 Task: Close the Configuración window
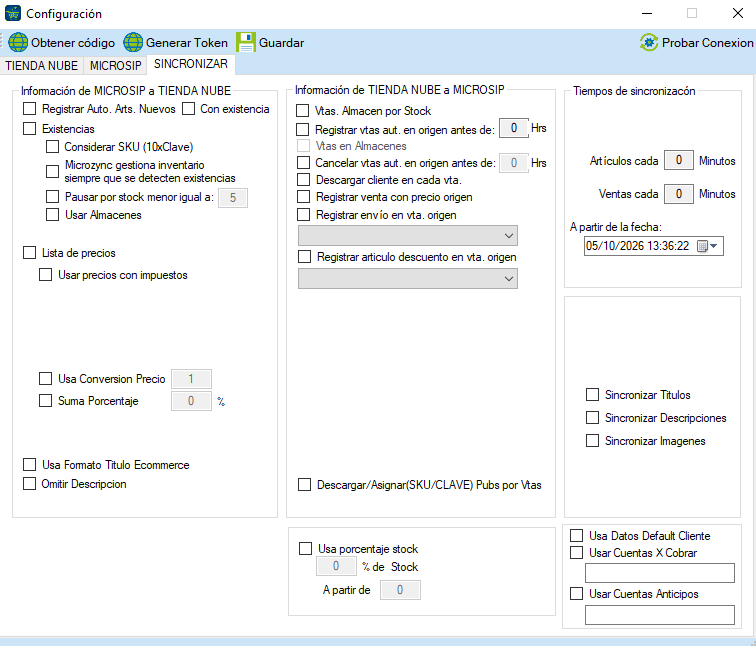click(x=738, y=13)
